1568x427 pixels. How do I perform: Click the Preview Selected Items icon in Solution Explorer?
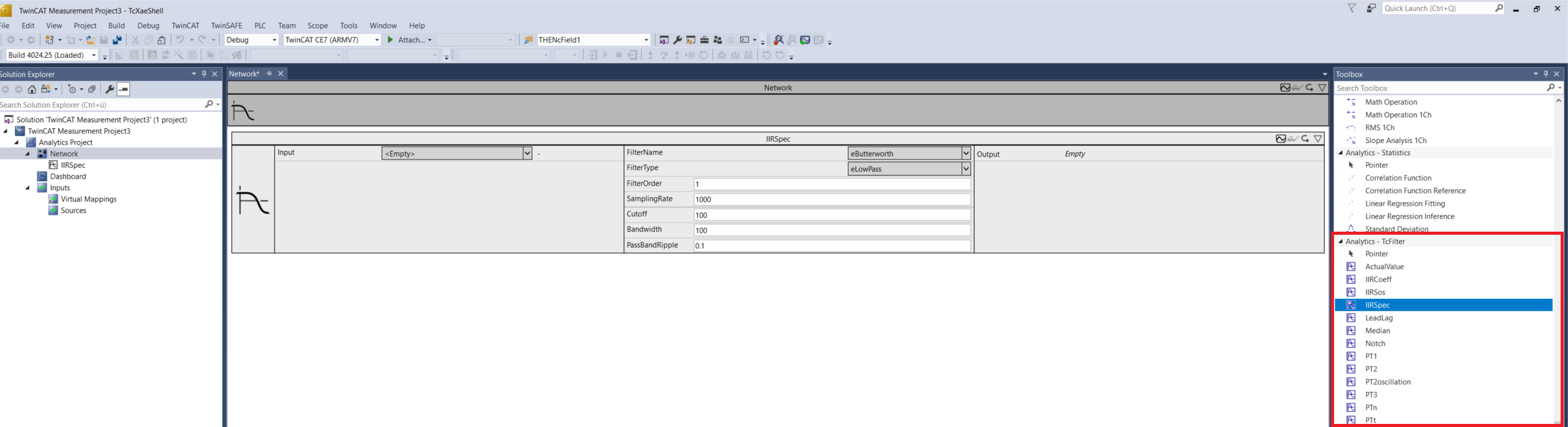[x=124, y=89]
